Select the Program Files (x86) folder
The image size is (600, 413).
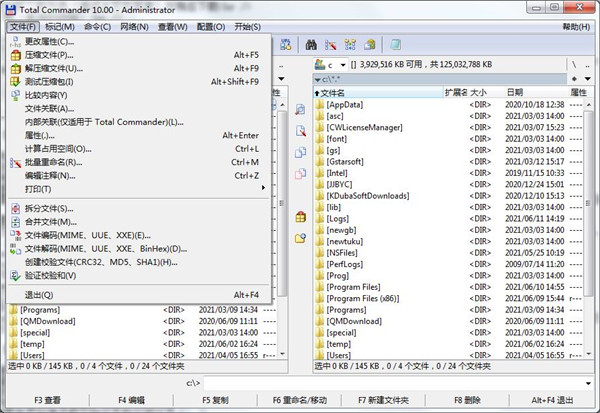click(x=364, y=298)
